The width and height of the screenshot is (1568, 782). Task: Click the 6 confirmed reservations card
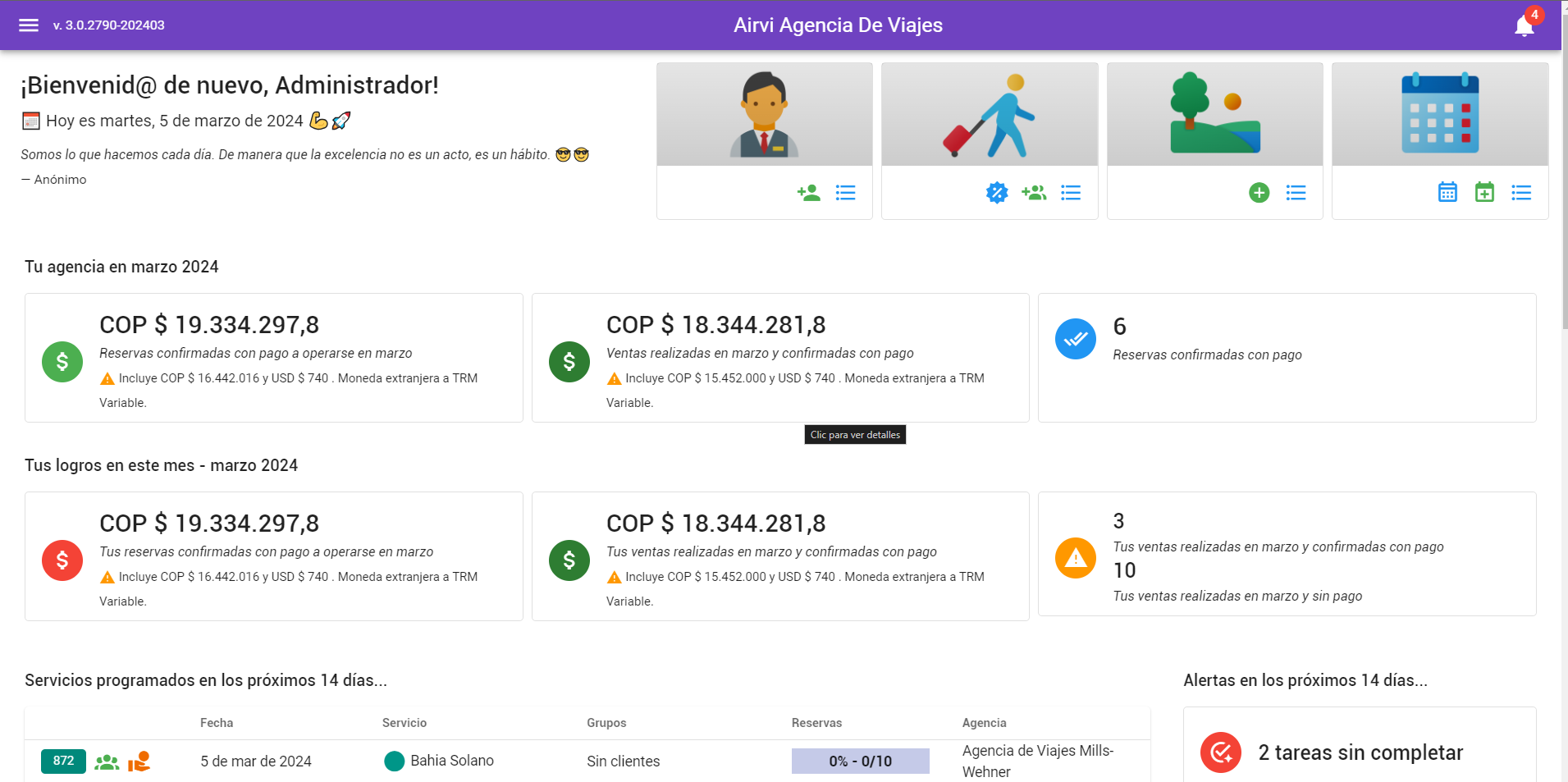(x=1287, y=358)
